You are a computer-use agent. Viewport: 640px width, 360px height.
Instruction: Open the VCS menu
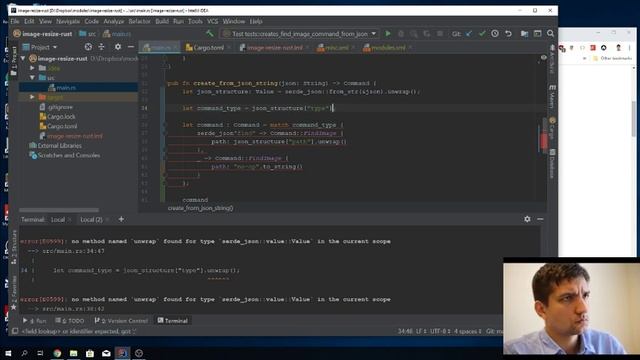click(x=212, y=21)
